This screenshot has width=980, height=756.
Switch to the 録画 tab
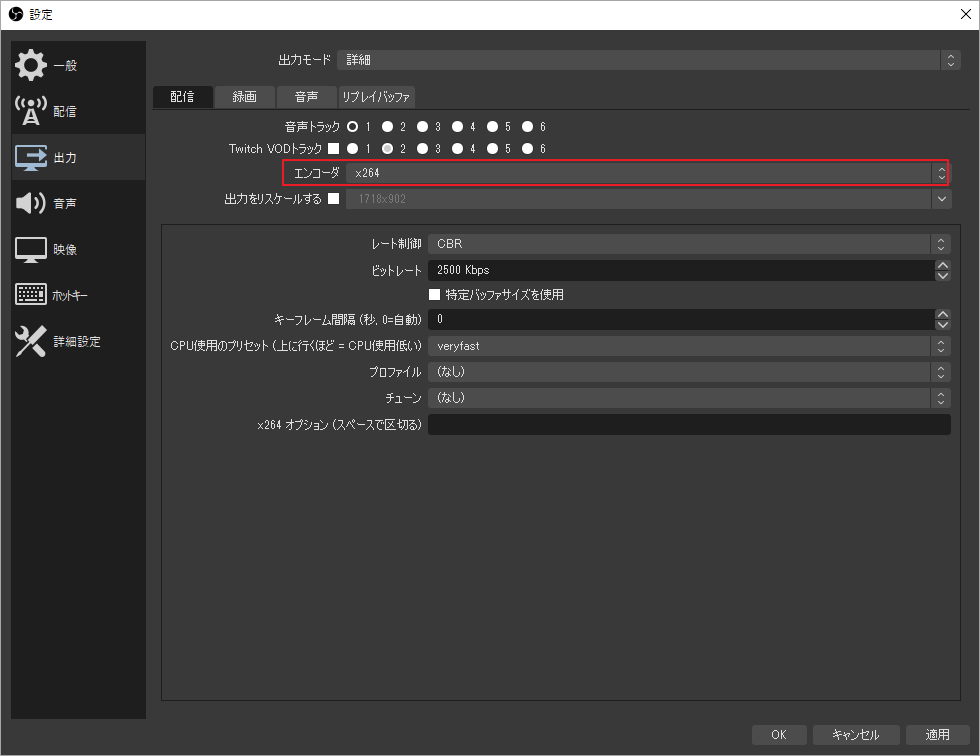[244, 97]
